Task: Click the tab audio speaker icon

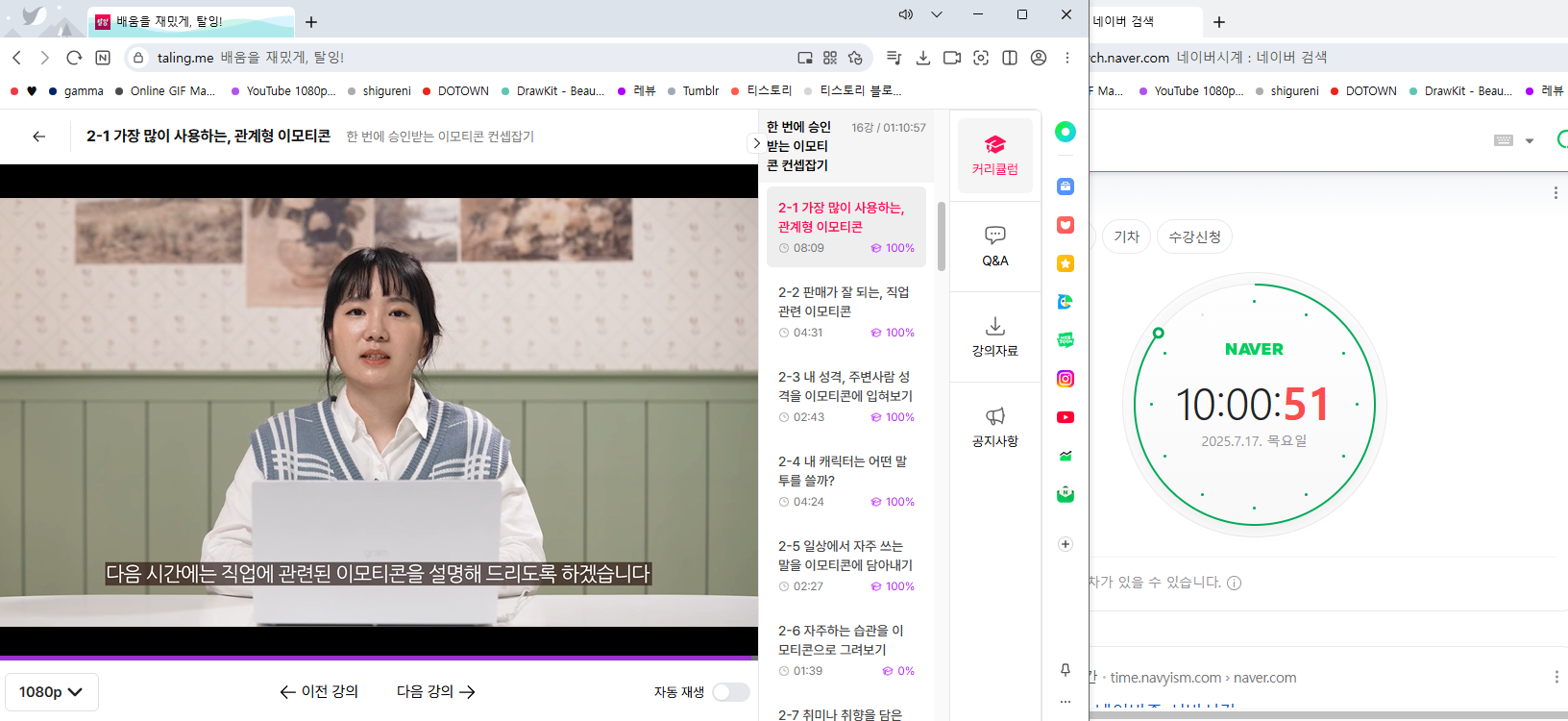Action: click(x=905, y=14)
